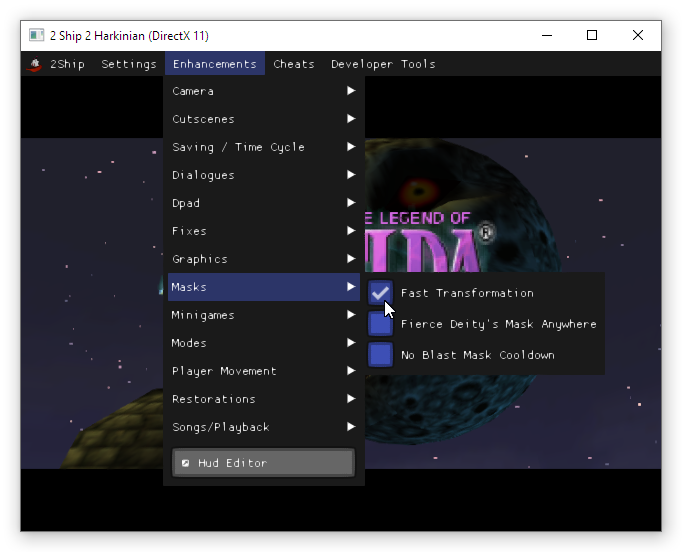
Task: Open the 2Ship menu
Action: pyautogui.click(x=67, y=64)
